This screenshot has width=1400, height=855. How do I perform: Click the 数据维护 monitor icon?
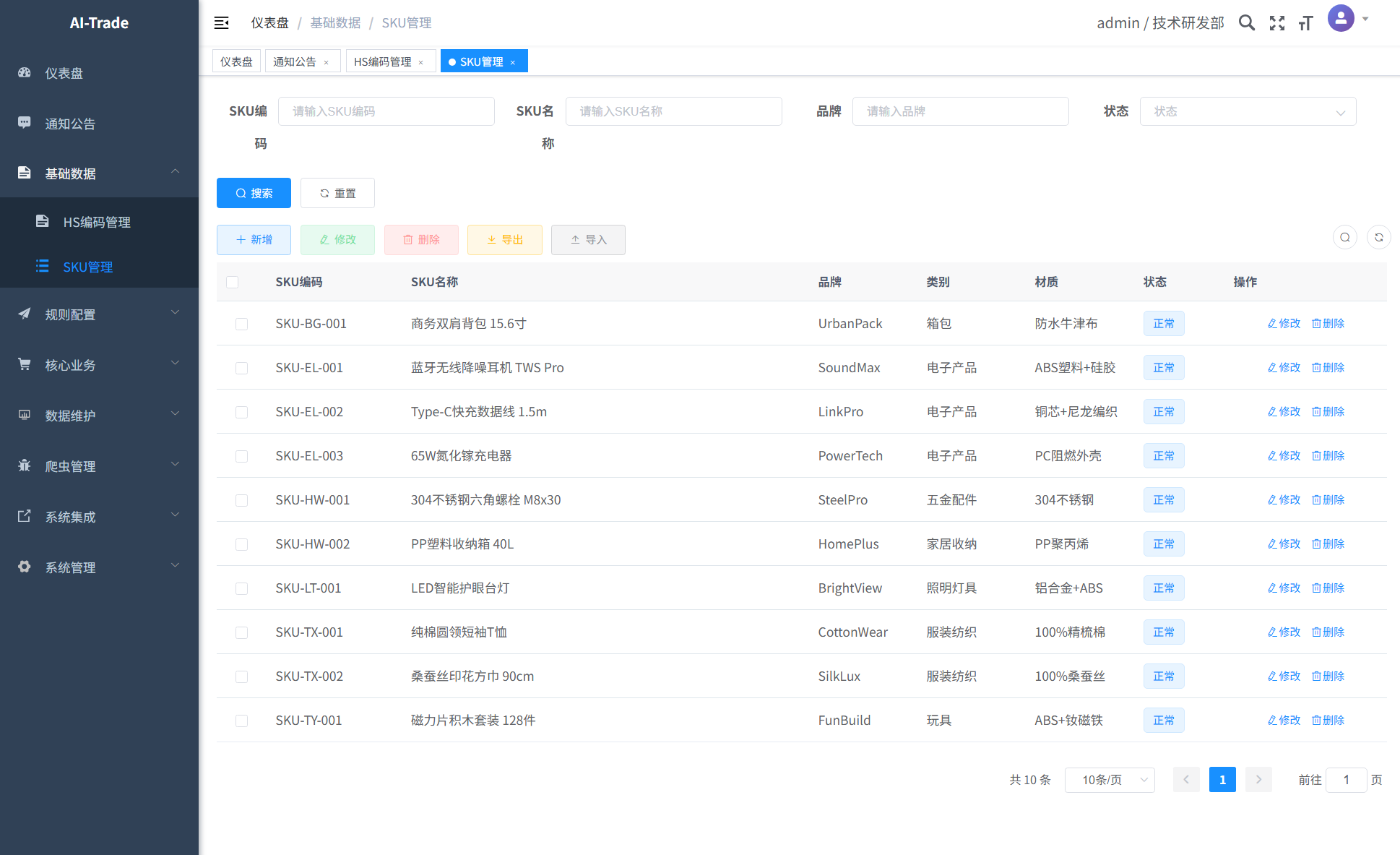click(x=25, y=415)
